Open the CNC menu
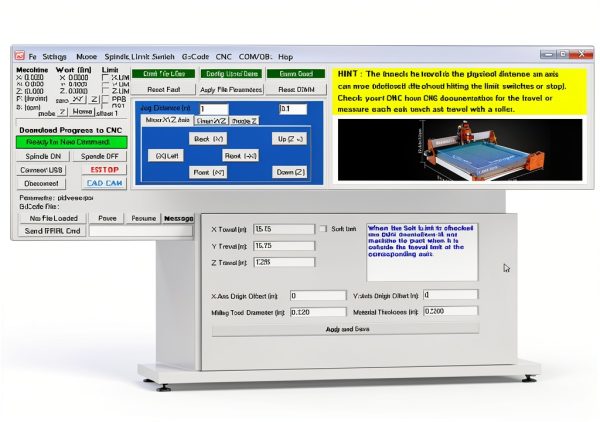This screenshot has height=422, width=600. point(223,57)
